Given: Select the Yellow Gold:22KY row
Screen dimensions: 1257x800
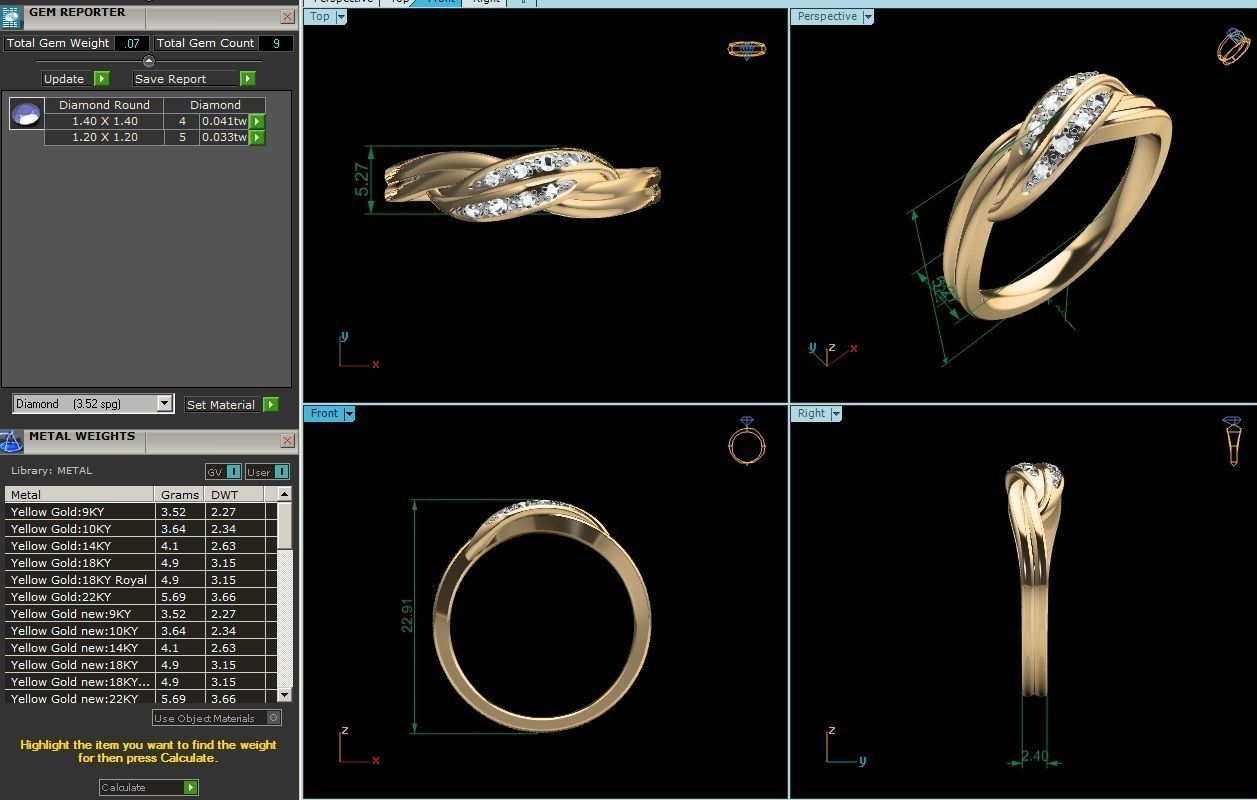Looking at the screenshot, I should [141, 597].
